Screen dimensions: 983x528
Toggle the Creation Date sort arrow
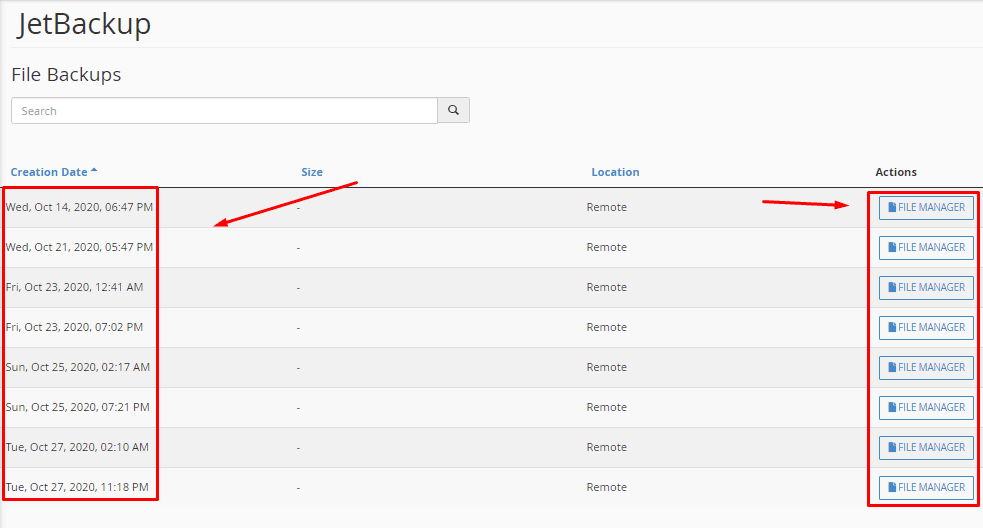tap(94, 171)
